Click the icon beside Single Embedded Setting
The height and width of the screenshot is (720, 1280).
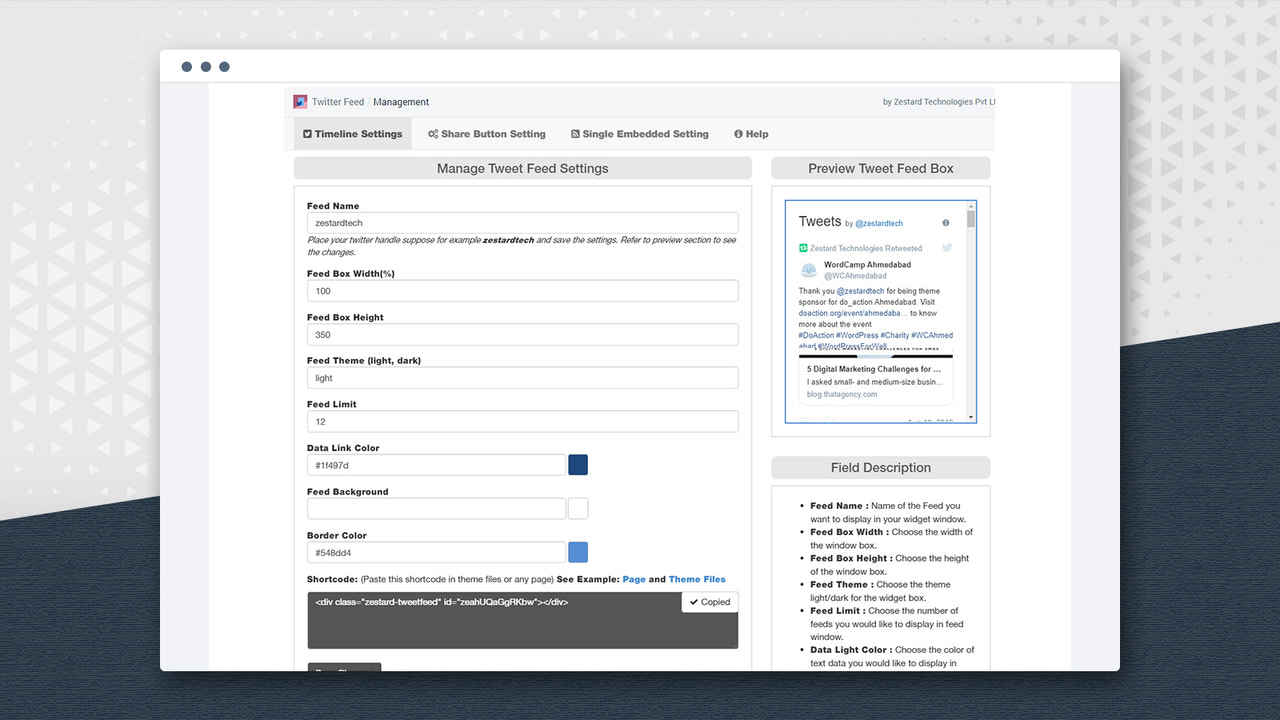tap(575, 133)
